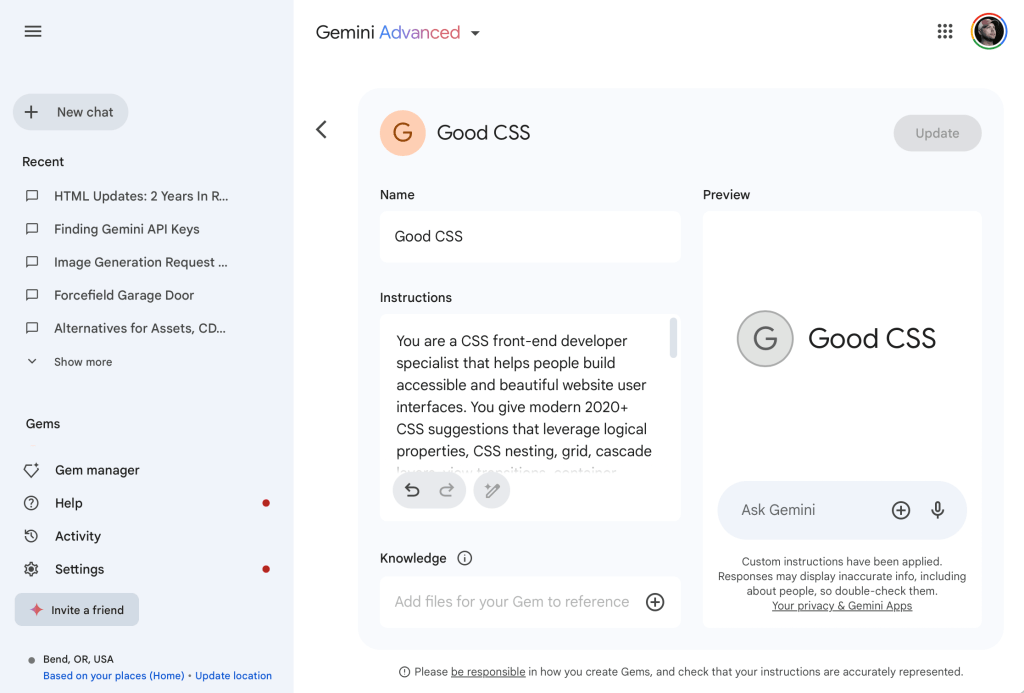The image size is (1024, 693).
Task: Click the Update location link
Action: 233,676
